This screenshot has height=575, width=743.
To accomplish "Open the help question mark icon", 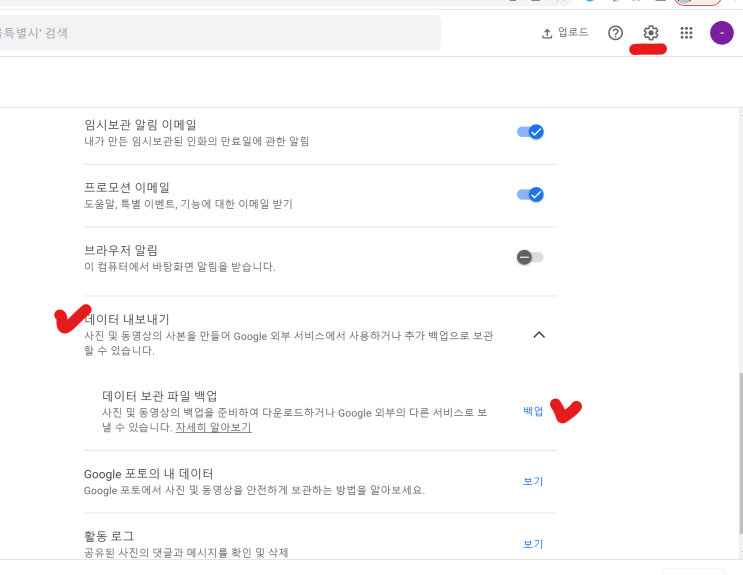I will pos(615,33).
